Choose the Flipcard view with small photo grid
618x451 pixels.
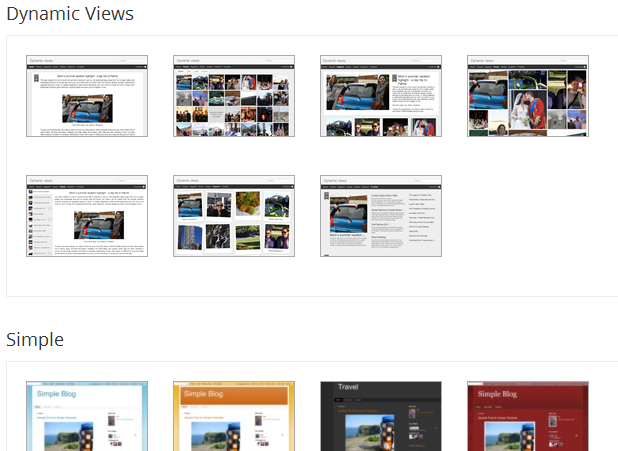(234, 96)
